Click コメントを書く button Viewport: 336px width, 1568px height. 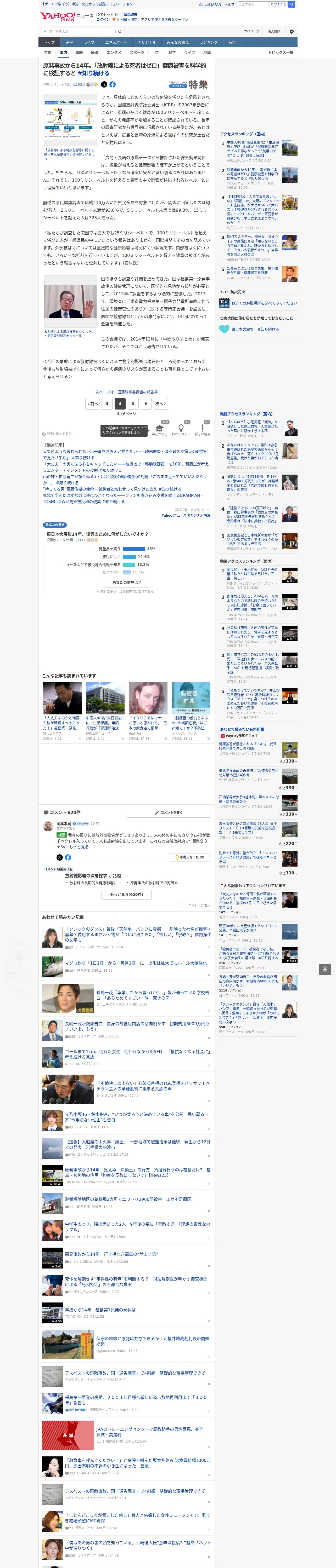pyautogui.click(x=168, y=812)
